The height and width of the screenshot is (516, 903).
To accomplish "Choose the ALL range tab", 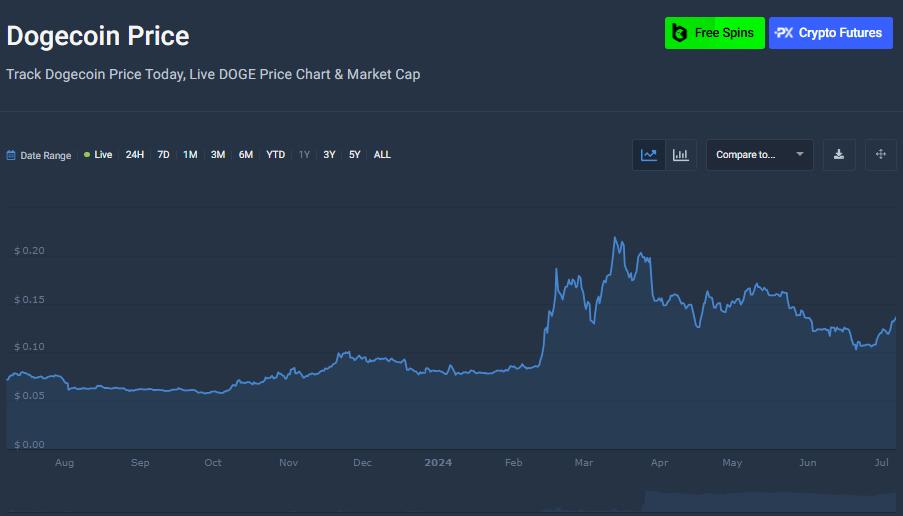I will (382, 155).
